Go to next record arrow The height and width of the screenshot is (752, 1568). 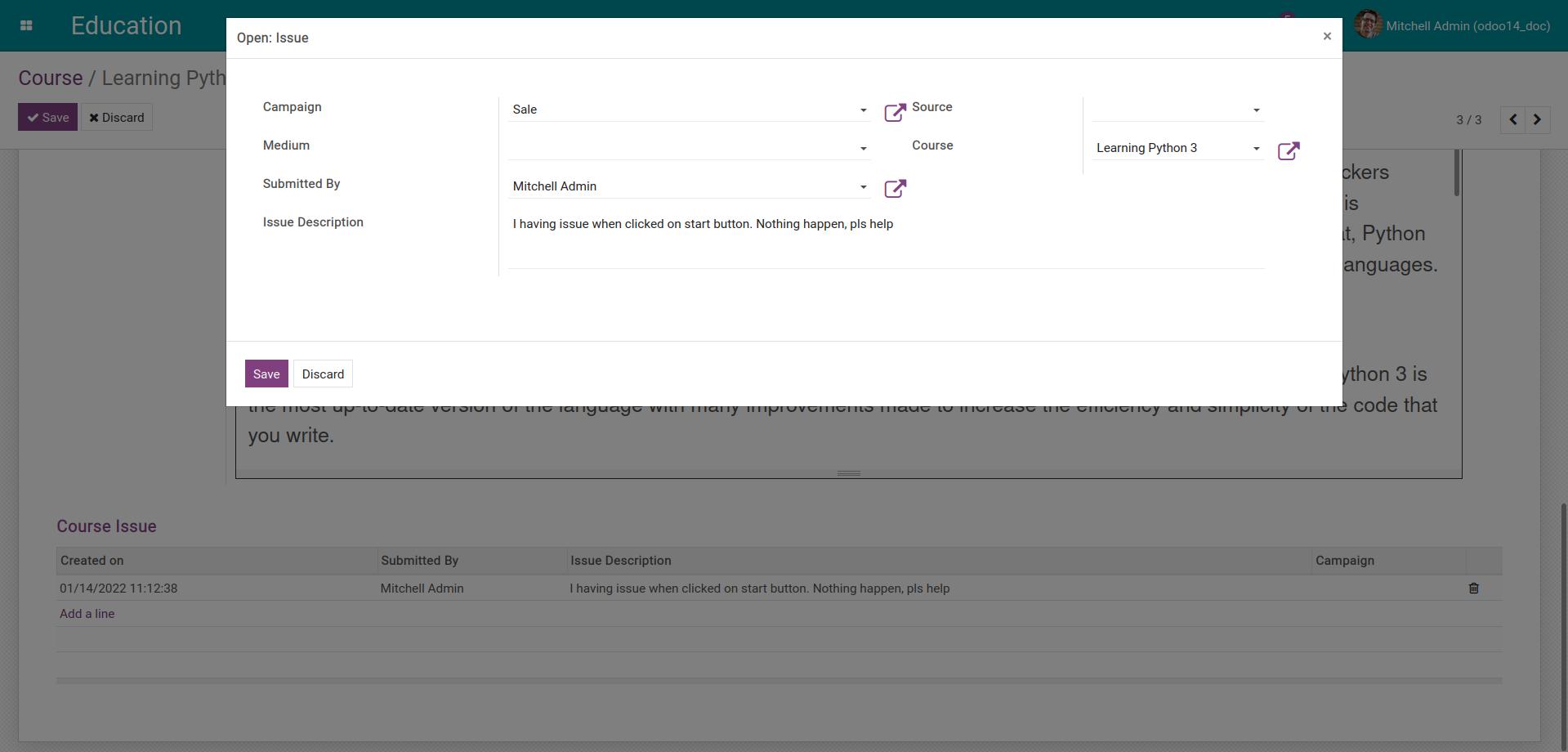(1537, 119)
